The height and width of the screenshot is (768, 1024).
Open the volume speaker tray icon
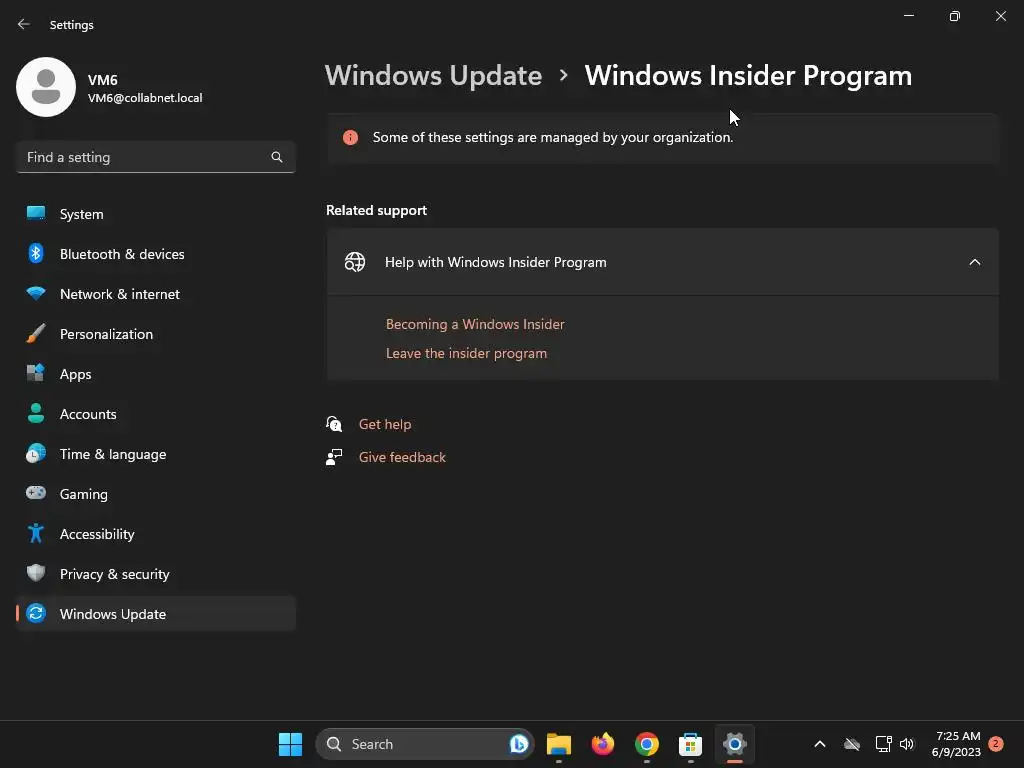(907, 744)
